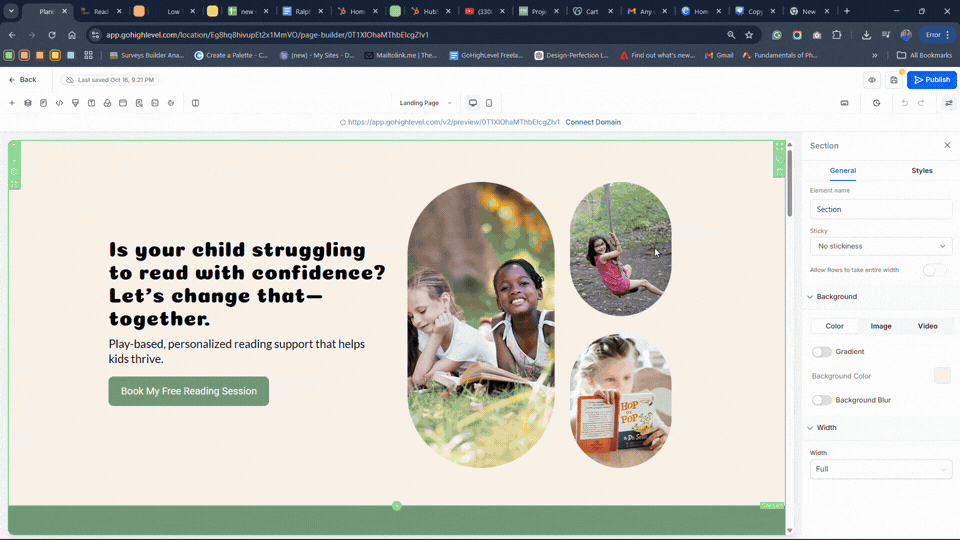This screenshot has width=960, height=540.
Task: Toggle Allow Rows to take entire width
Action: click(934, 270)
